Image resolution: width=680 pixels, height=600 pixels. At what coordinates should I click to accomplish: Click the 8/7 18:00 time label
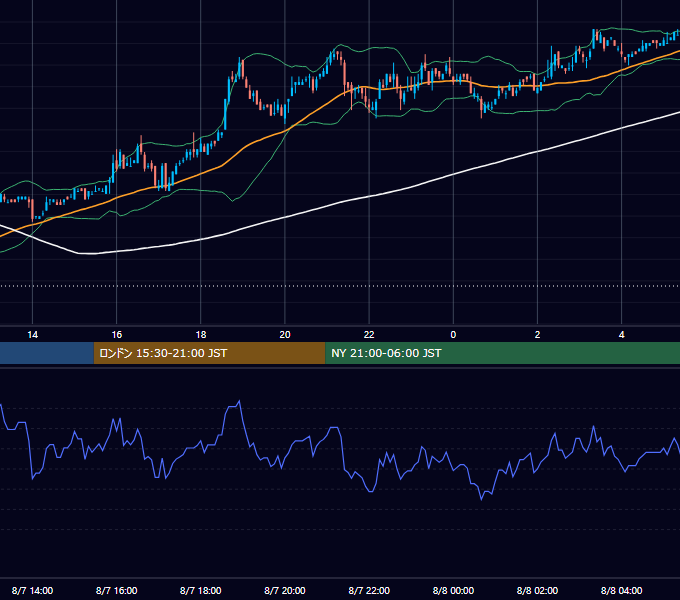pos(201,590)
